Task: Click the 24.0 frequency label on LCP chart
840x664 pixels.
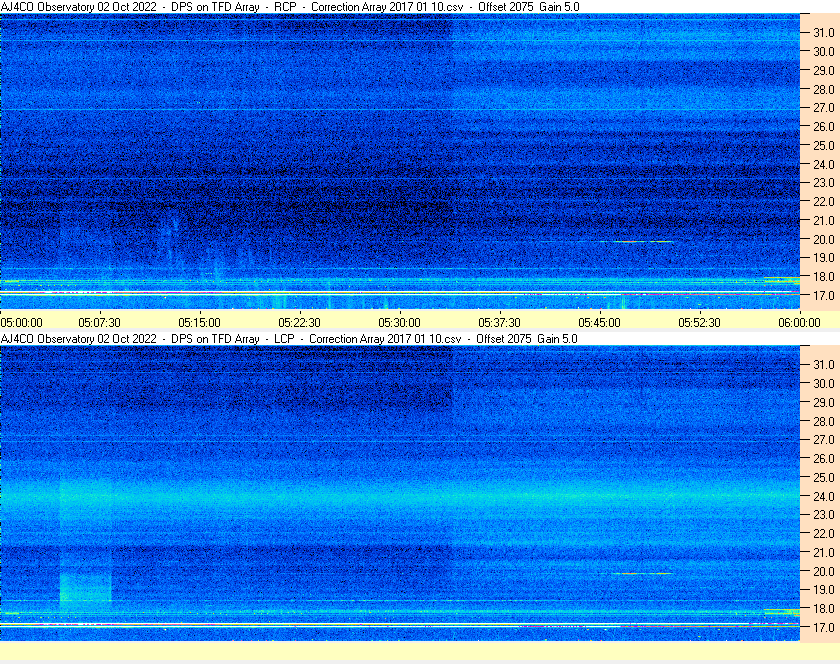Action: (x=824, y=496)
